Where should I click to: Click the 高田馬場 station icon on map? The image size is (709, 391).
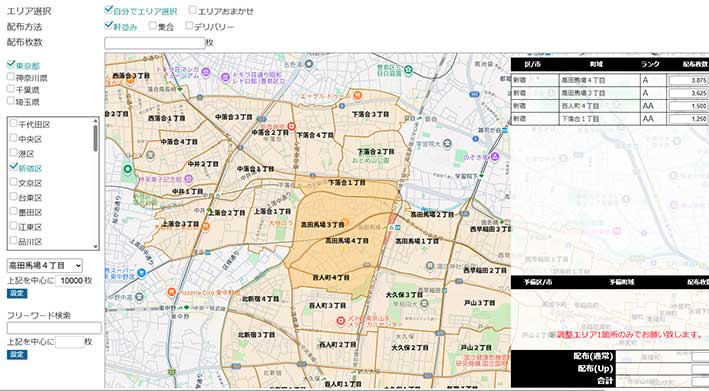[391, 228]
